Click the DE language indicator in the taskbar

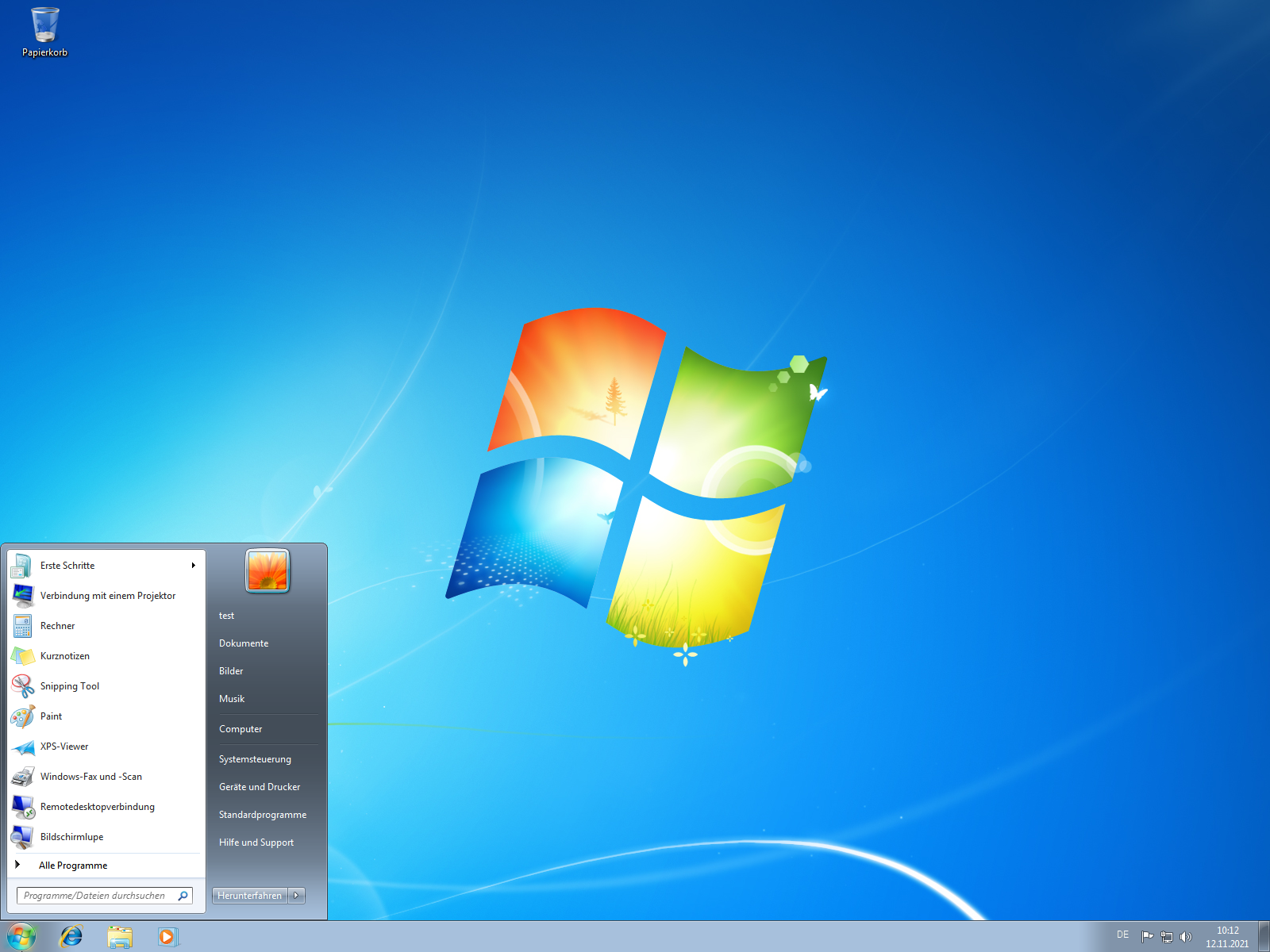click(1122, 935)
